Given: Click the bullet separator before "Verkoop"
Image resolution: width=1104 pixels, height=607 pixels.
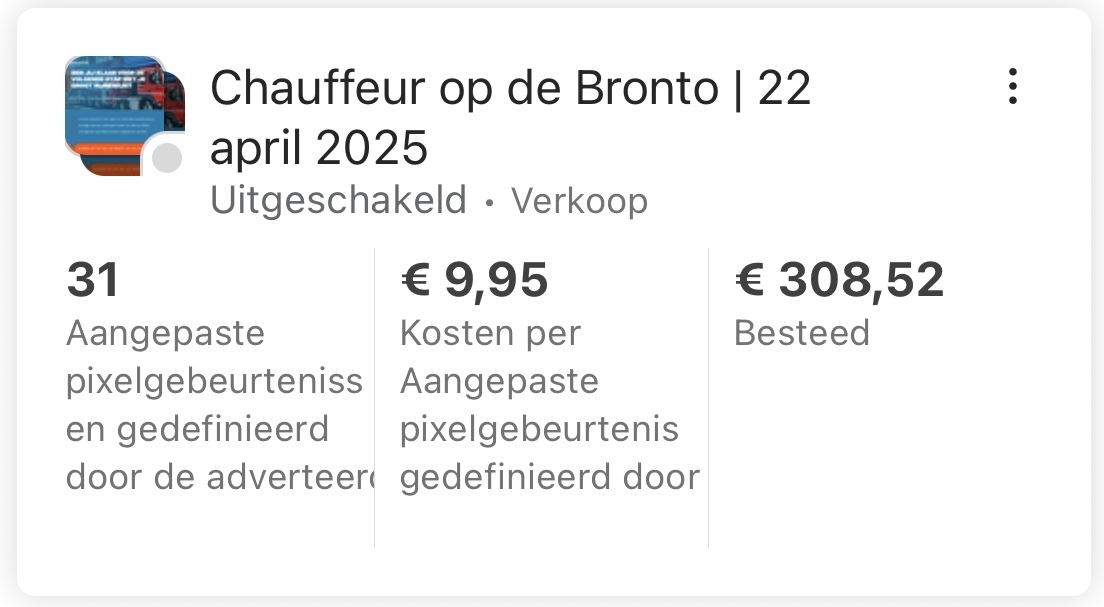Looking at the screenshot, I should click(x=489, y=203).
